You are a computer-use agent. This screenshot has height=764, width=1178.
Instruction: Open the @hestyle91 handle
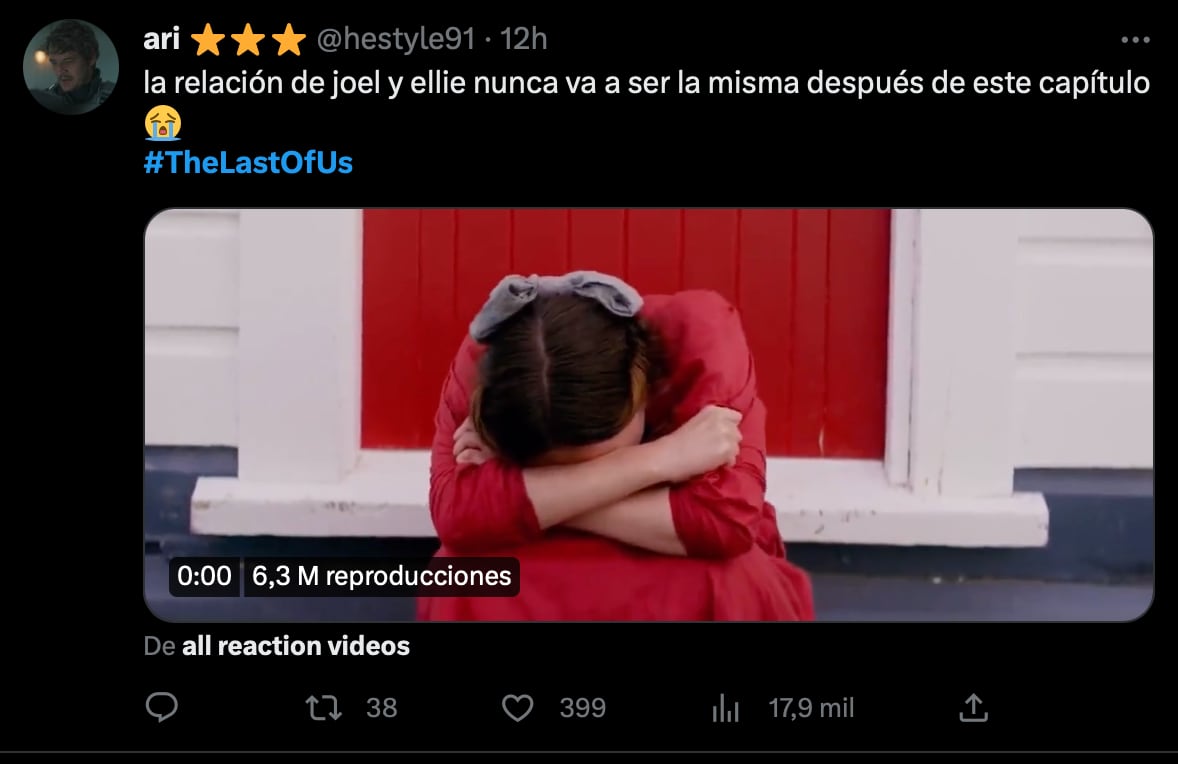coord(396,39)
